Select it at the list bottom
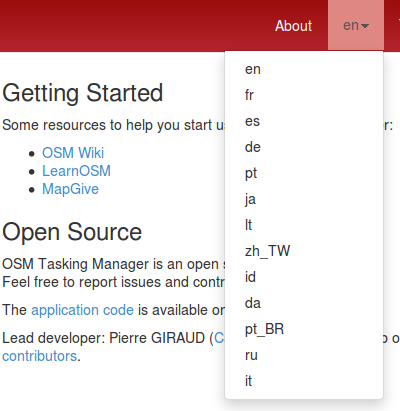400x411 pixels. (x=304, y=381)
